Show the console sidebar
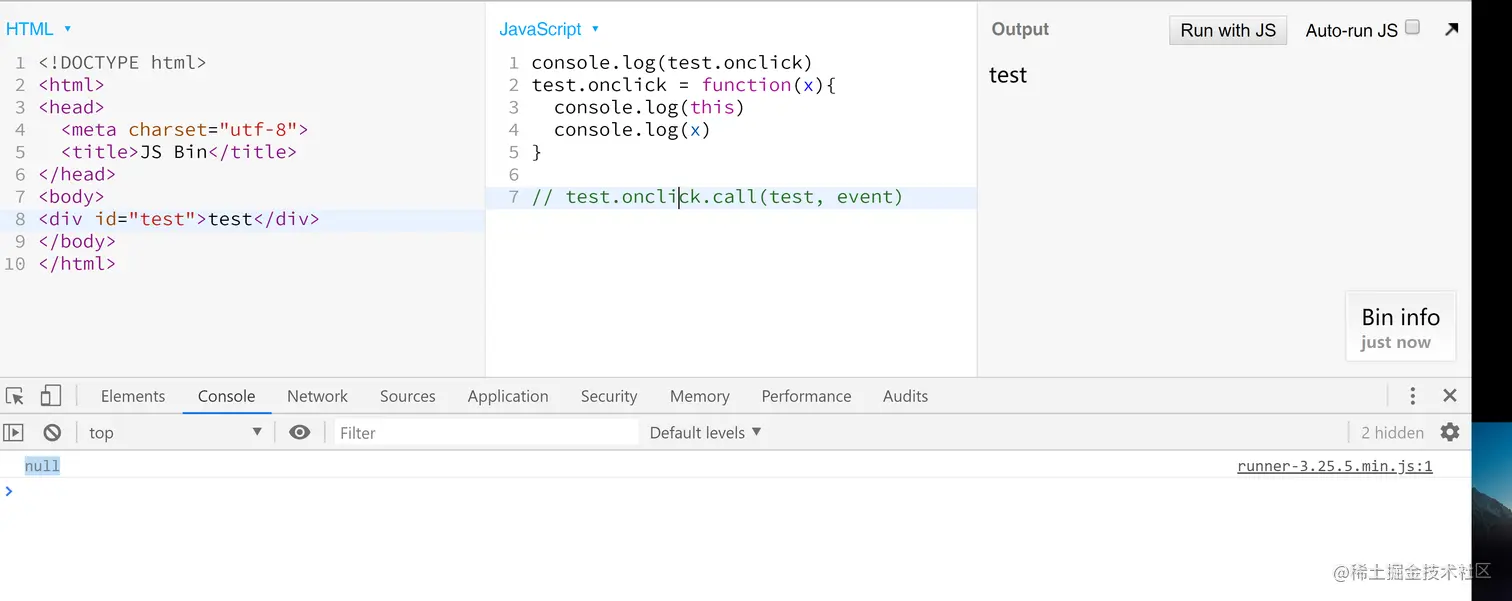Image resolution: width=1512 pixels, height=601 pixels. (x=13, y=432)
